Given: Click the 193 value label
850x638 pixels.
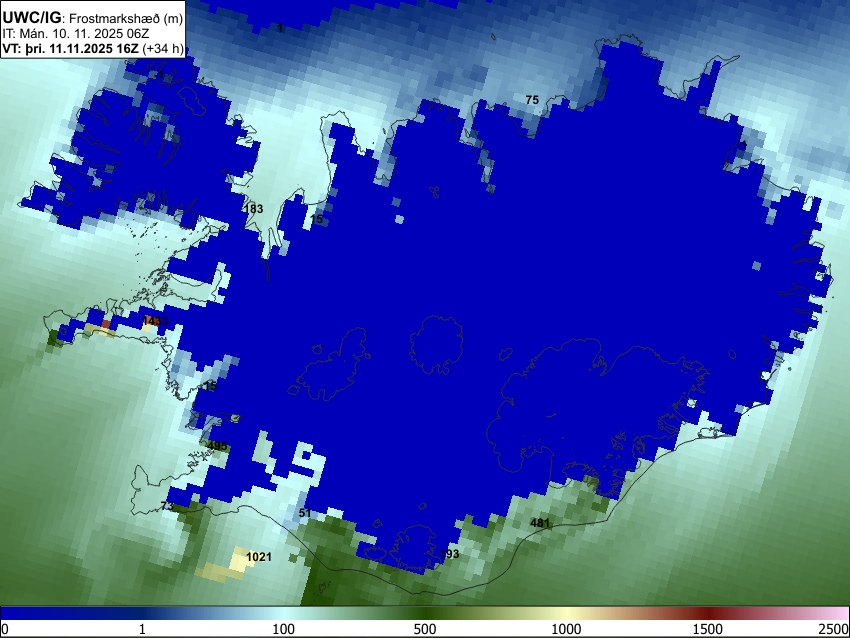Looking at the screenshot, I should coord(449,553).
